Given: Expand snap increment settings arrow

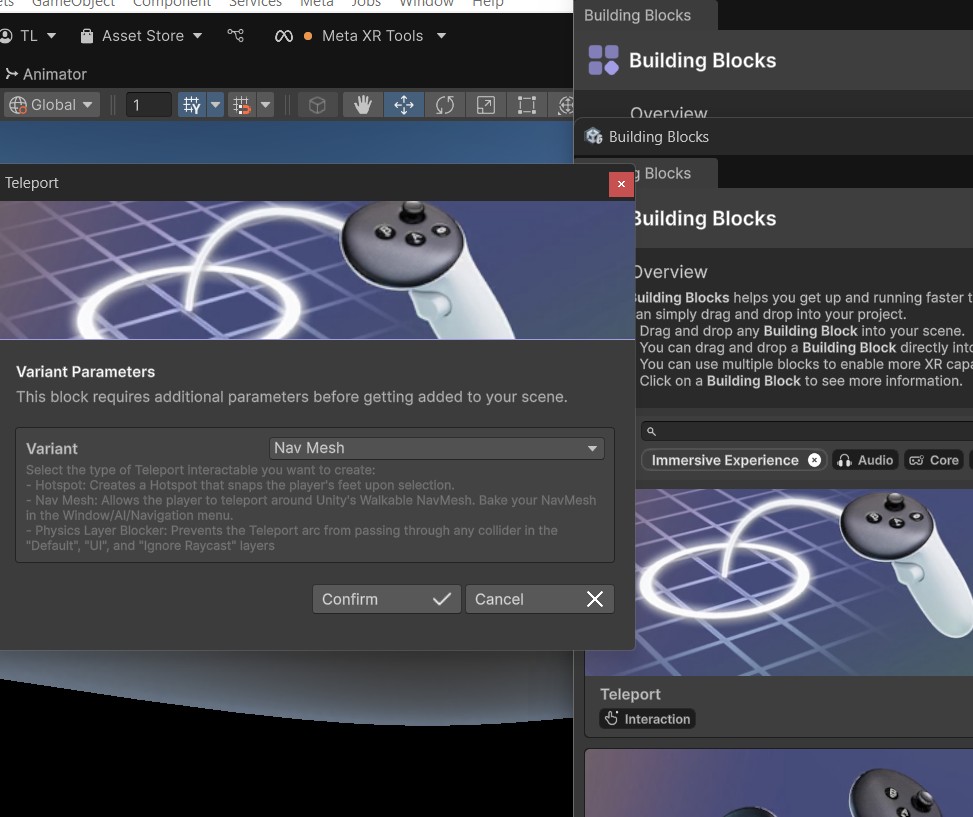Looking at the screenshot, I should (266, 105).
